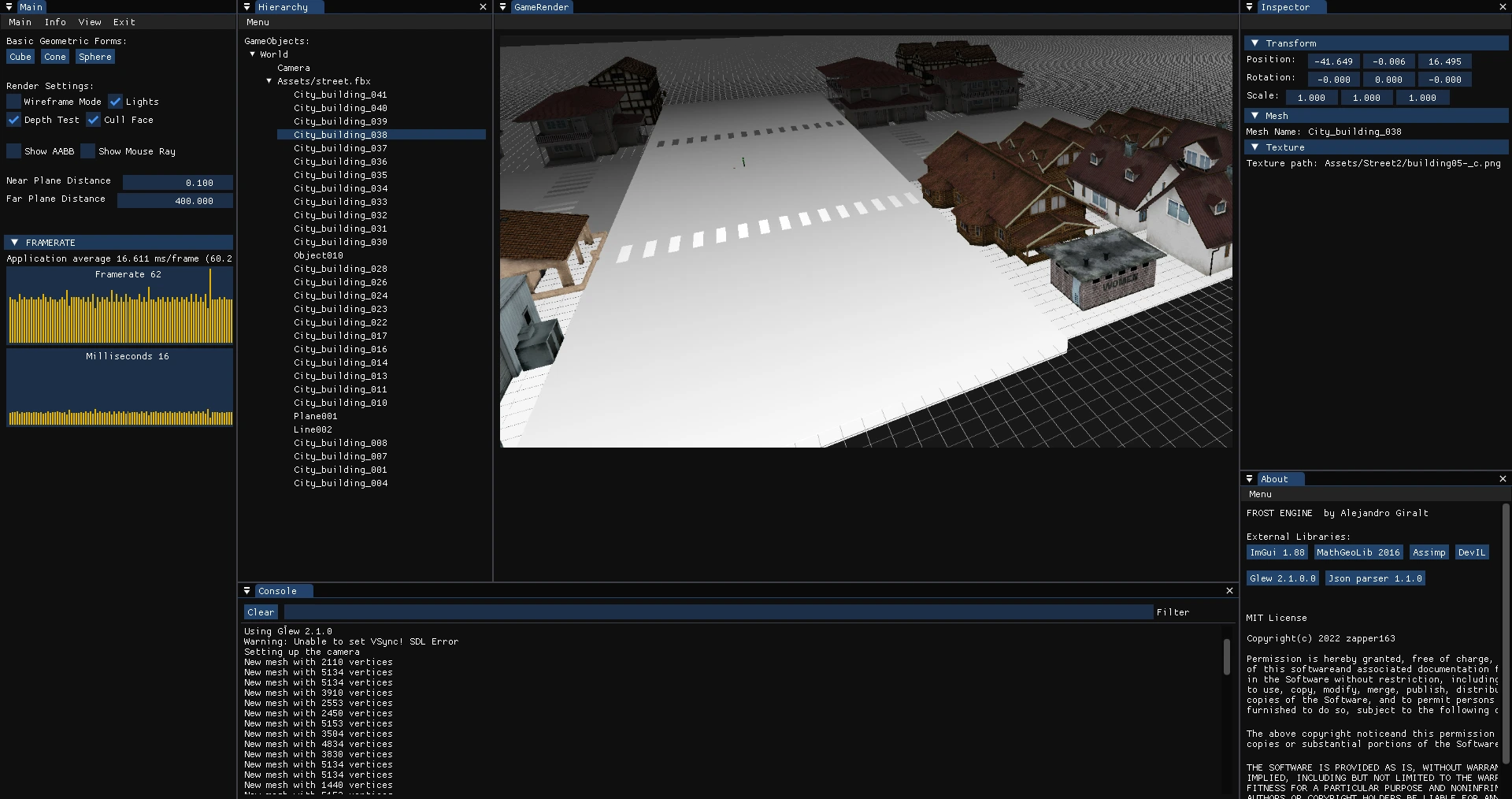Open the Info menu

coord(55,22)
